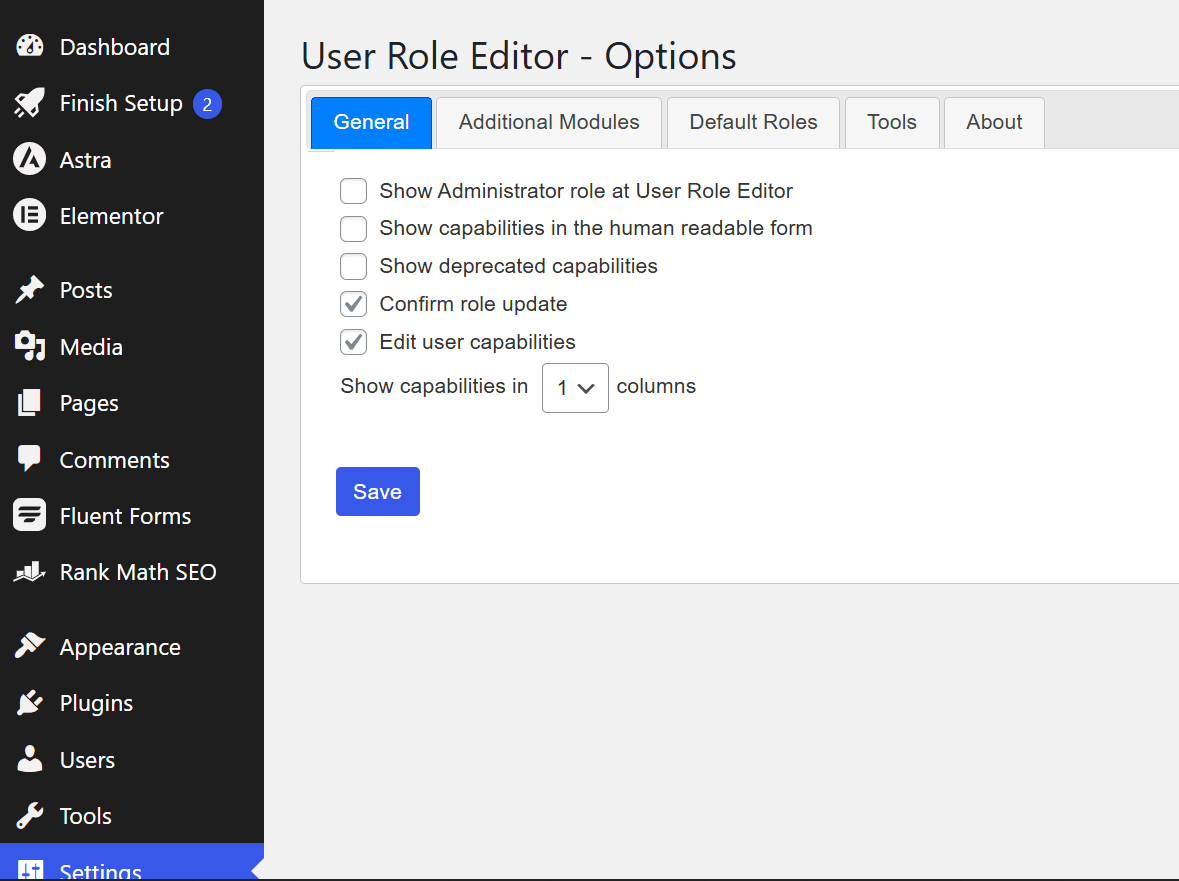Click the 'Show deprecated capabilities' label text
Screen dimensions: 1179x881
coord(518,266)
